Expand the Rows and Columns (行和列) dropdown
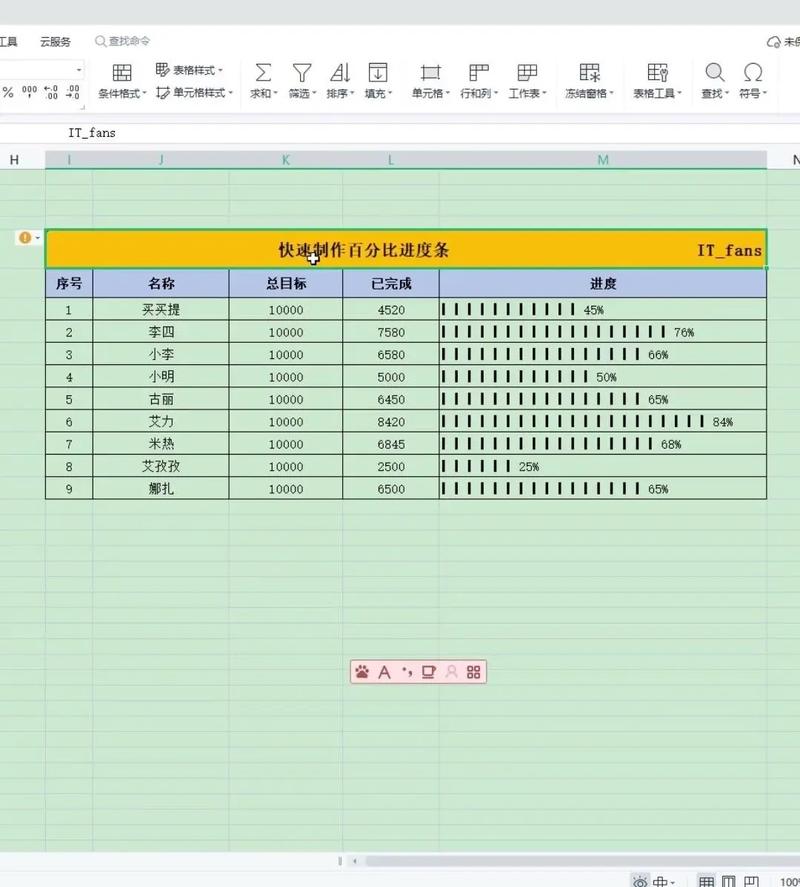The height and width of the screenshot is (887, 800). click(478, 80)
